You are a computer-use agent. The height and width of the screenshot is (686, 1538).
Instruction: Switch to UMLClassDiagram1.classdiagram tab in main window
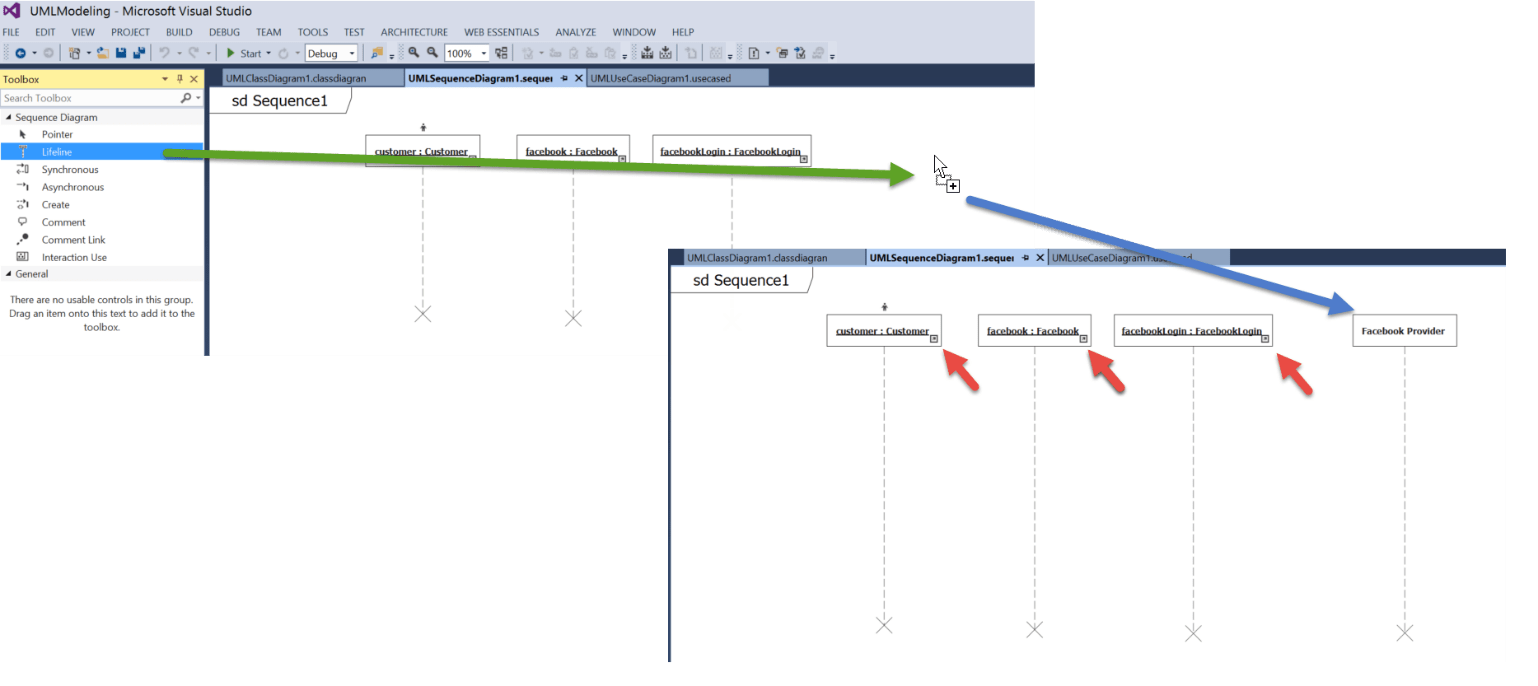313,78
